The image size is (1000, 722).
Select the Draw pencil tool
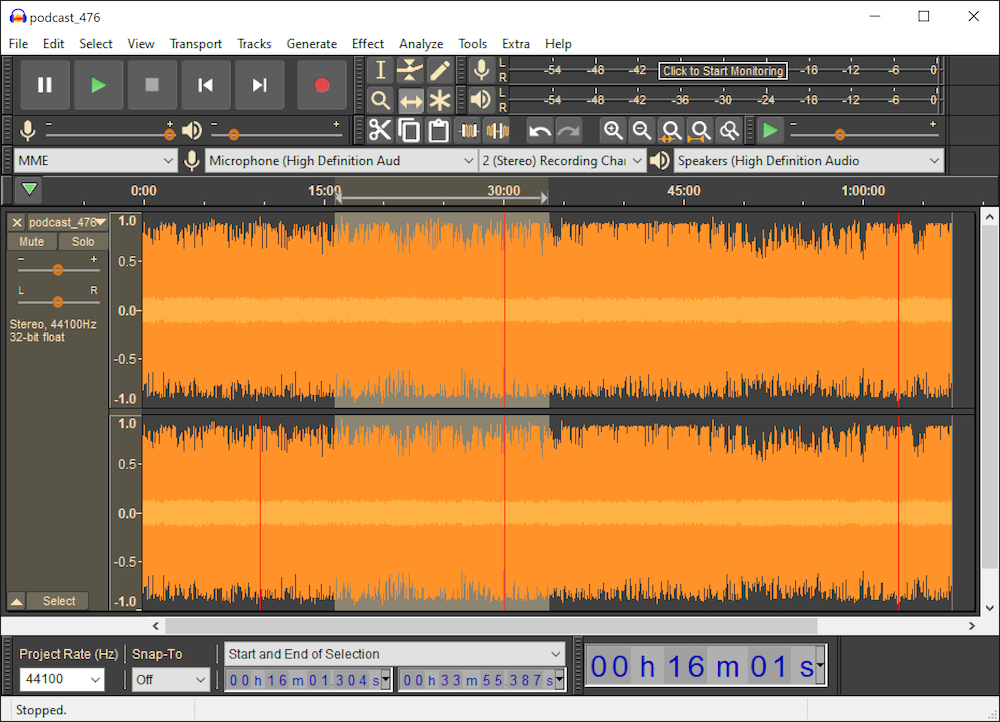439,70
